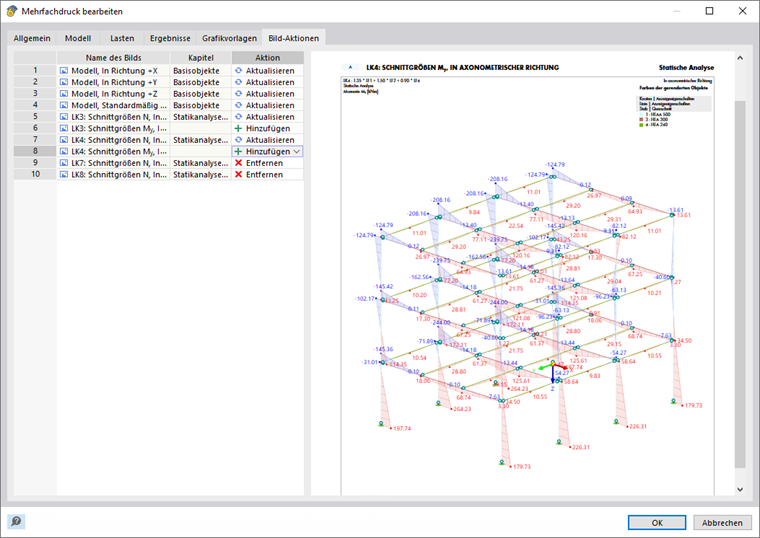Click 'Basisobjekte' chapter cell in row 1
The image size is (760, 538).
coord(201,71)
